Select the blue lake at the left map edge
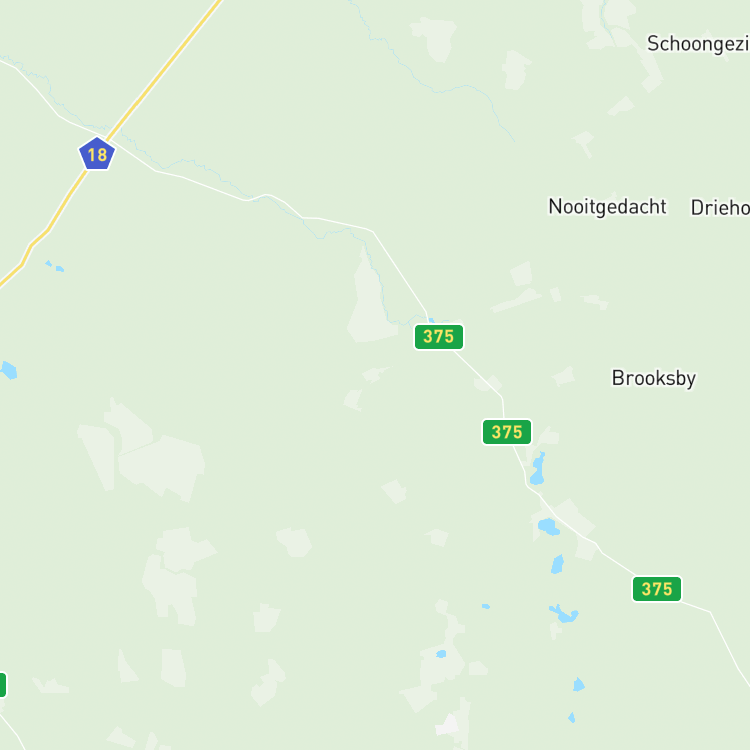750x750 pixels. [8, 370]
